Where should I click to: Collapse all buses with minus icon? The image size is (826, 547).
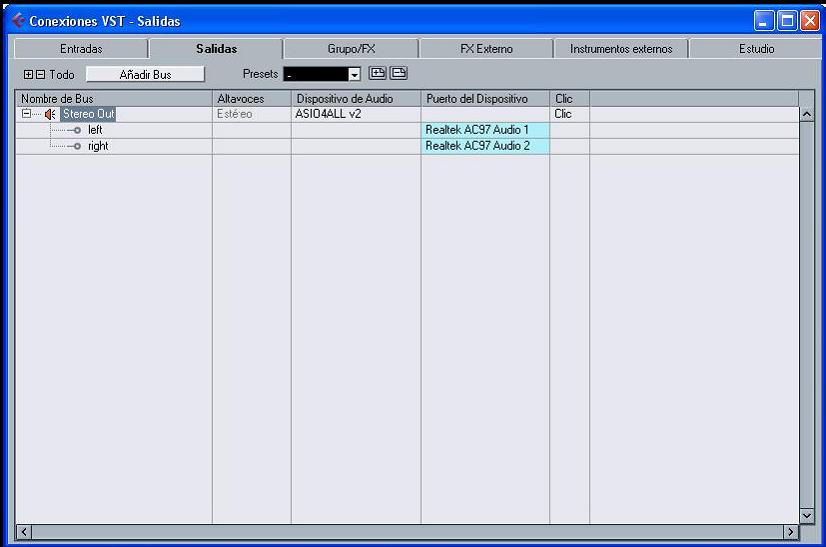click(x=41, y=74)
